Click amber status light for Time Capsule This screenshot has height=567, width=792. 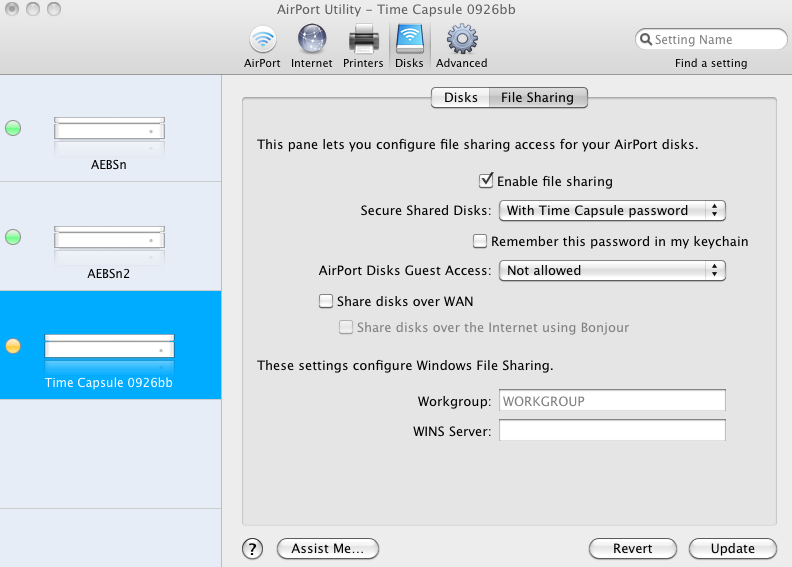[13, 346]
